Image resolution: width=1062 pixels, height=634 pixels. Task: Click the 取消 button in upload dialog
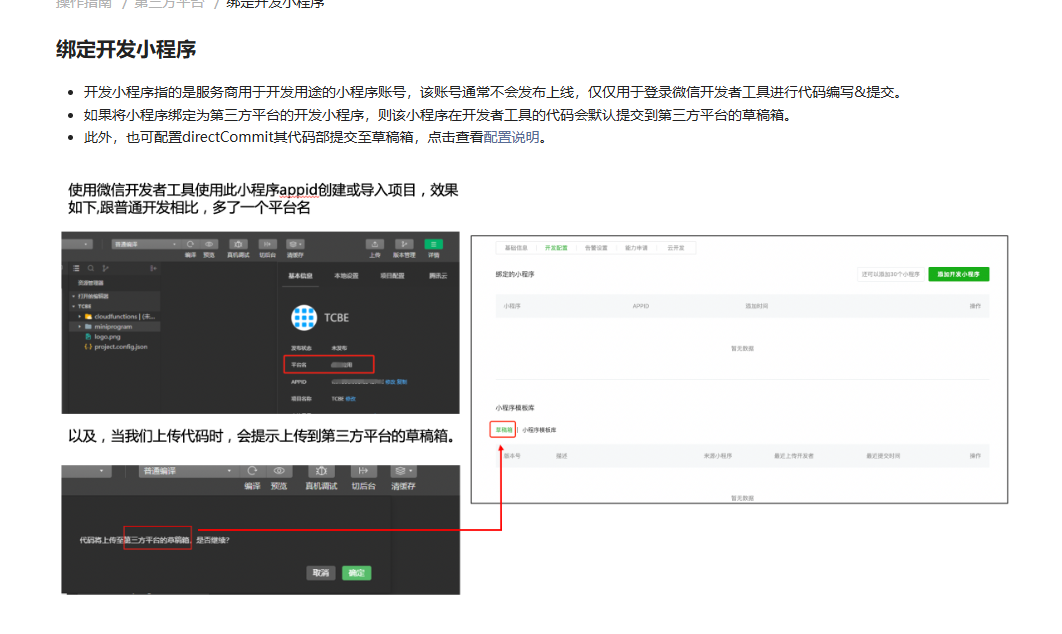(320, 573)
